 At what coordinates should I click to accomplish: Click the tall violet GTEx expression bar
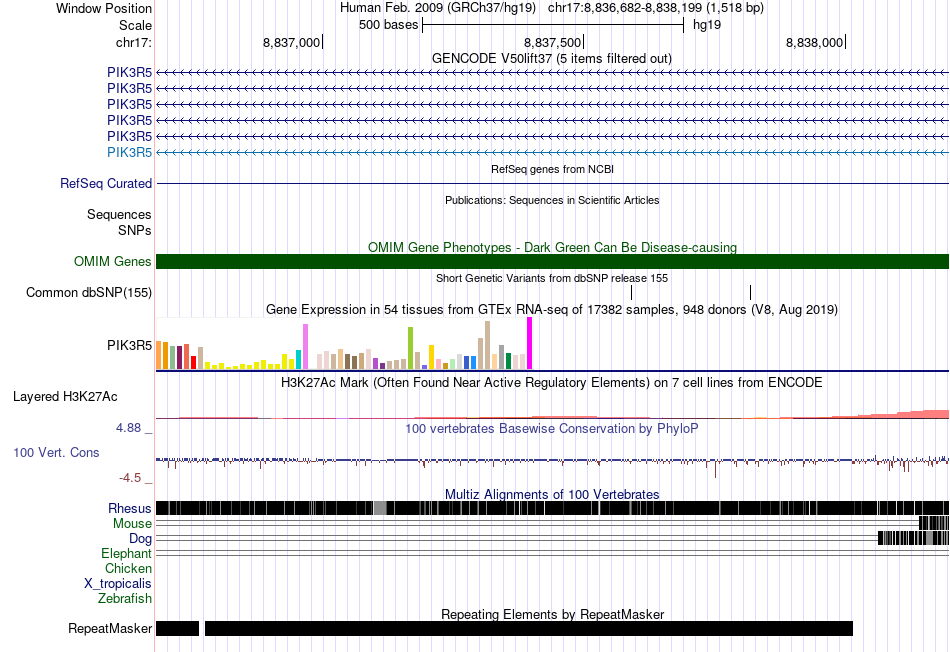point(305,347)
